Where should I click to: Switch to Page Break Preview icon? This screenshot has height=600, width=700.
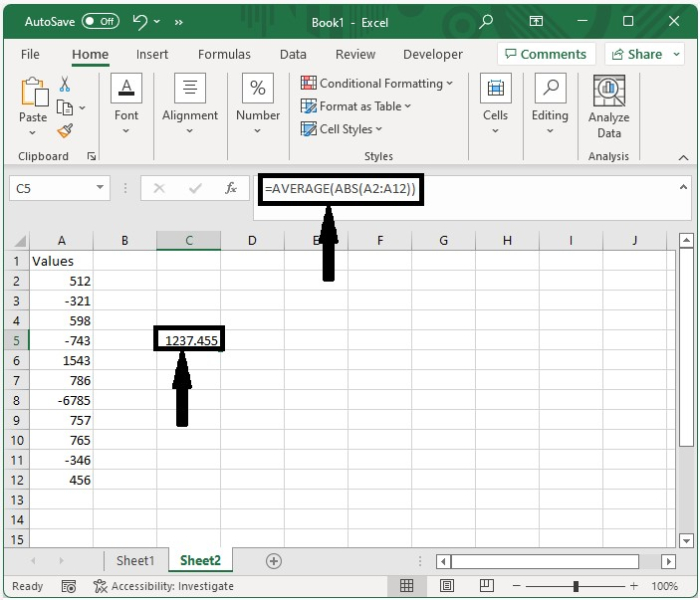pos(487,585)
